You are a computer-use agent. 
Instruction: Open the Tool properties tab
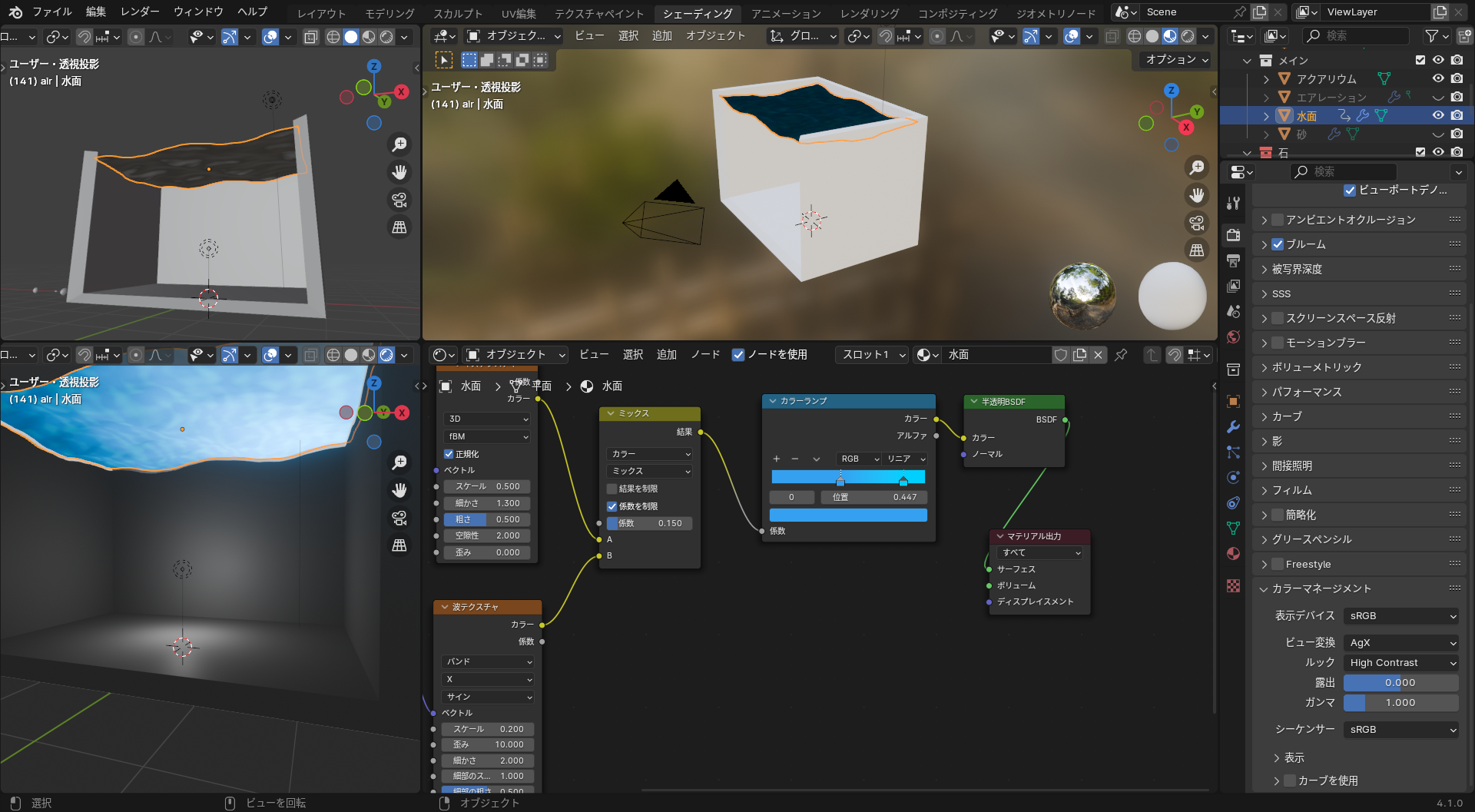(x=1233, y=203)
